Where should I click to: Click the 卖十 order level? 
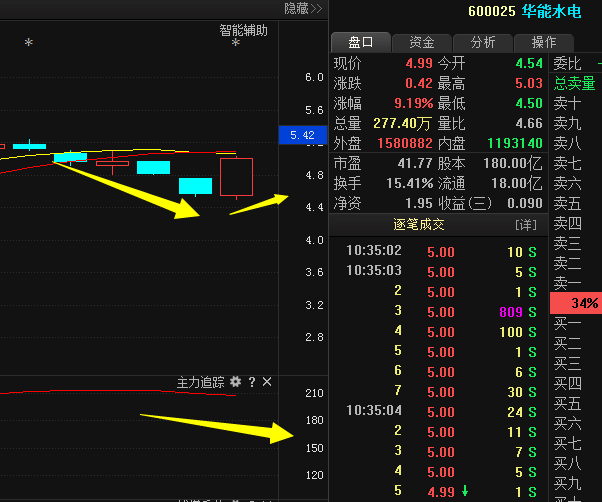pyautogui.click(x=567, y=103)
